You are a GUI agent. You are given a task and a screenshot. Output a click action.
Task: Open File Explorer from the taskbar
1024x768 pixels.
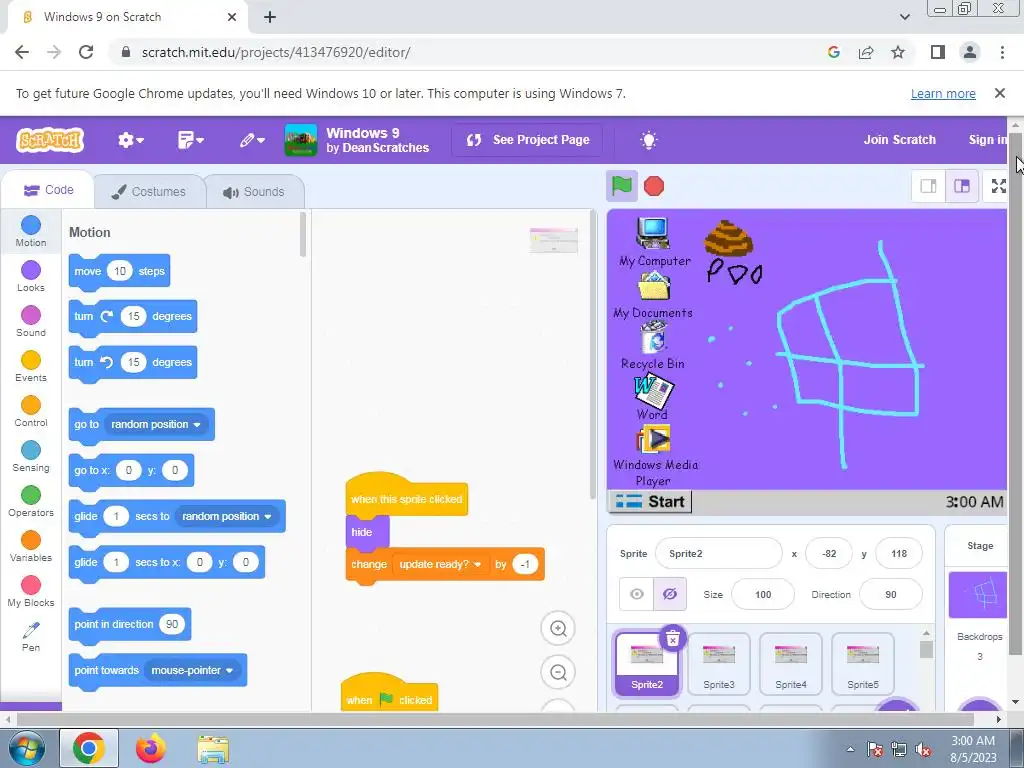click(x=213, y=748)
